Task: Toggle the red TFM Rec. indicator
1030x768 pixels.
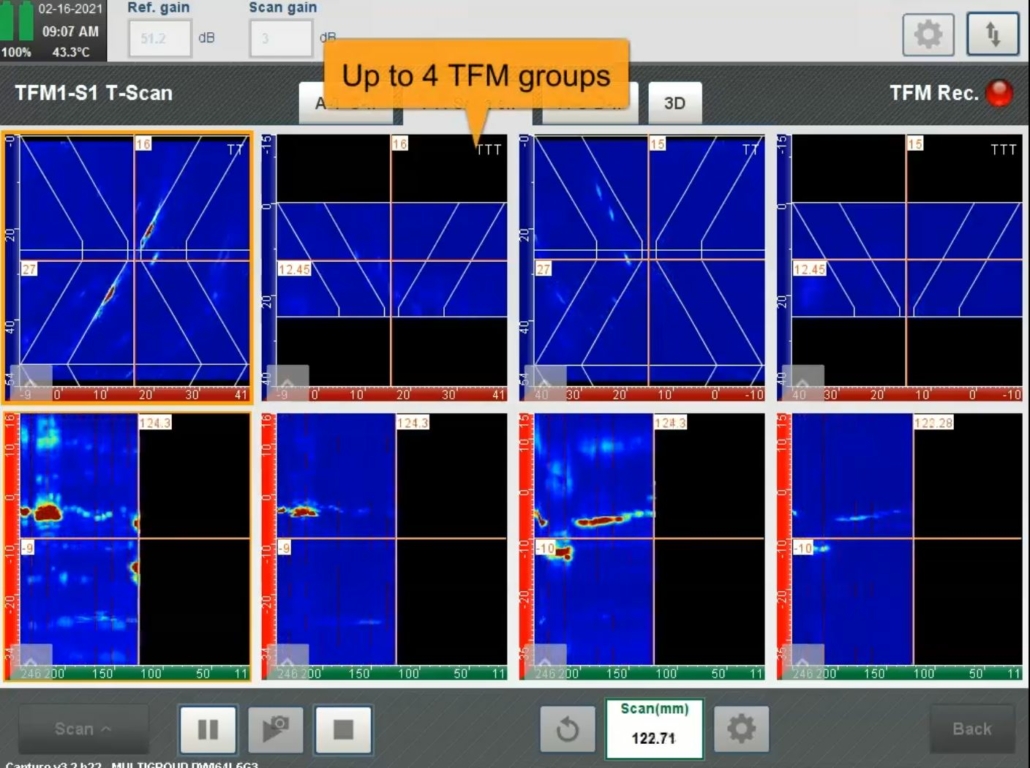Action: point(999,93)
